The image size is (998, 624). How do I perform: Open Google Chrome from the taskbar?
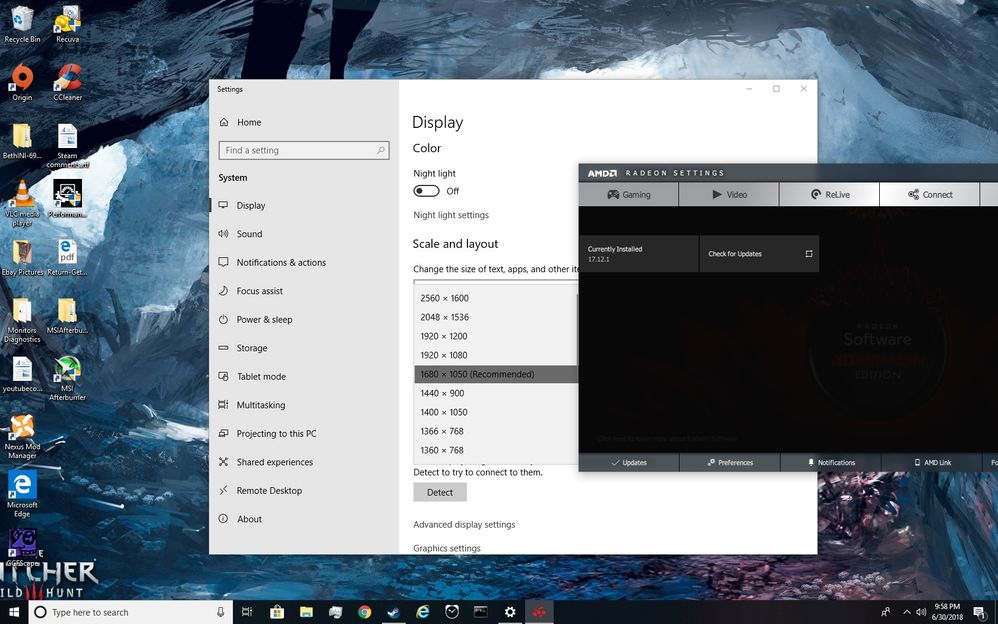[365, 612]
